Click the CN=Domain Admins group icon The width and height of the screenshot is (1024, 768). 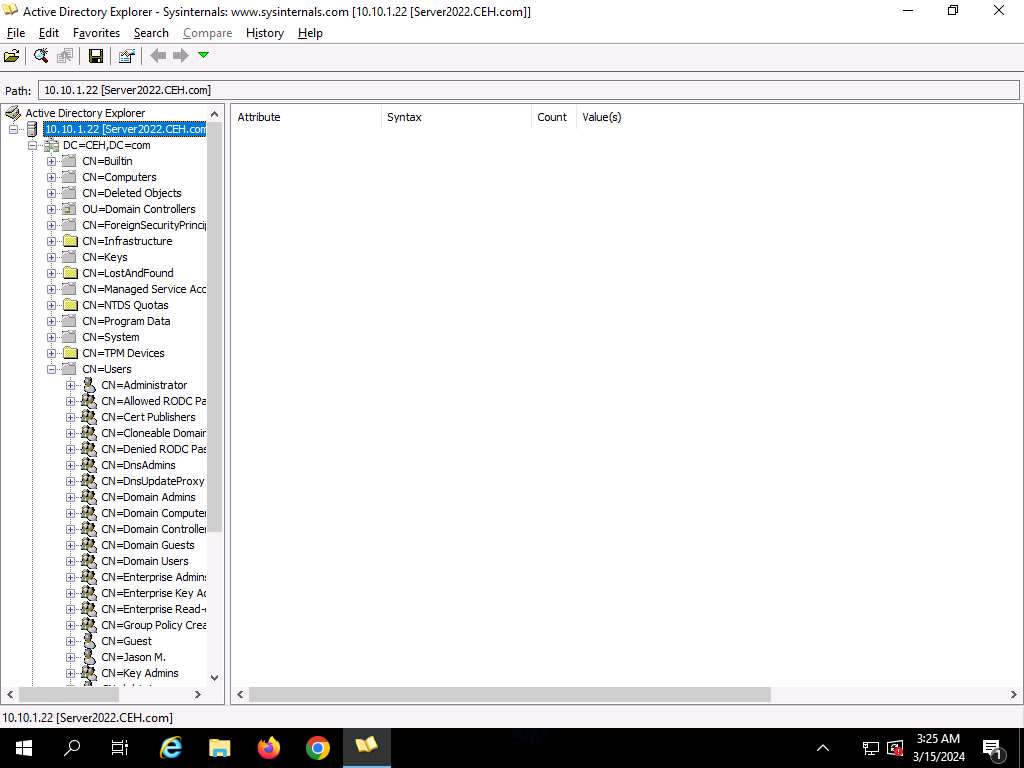[x=89, y=497]
